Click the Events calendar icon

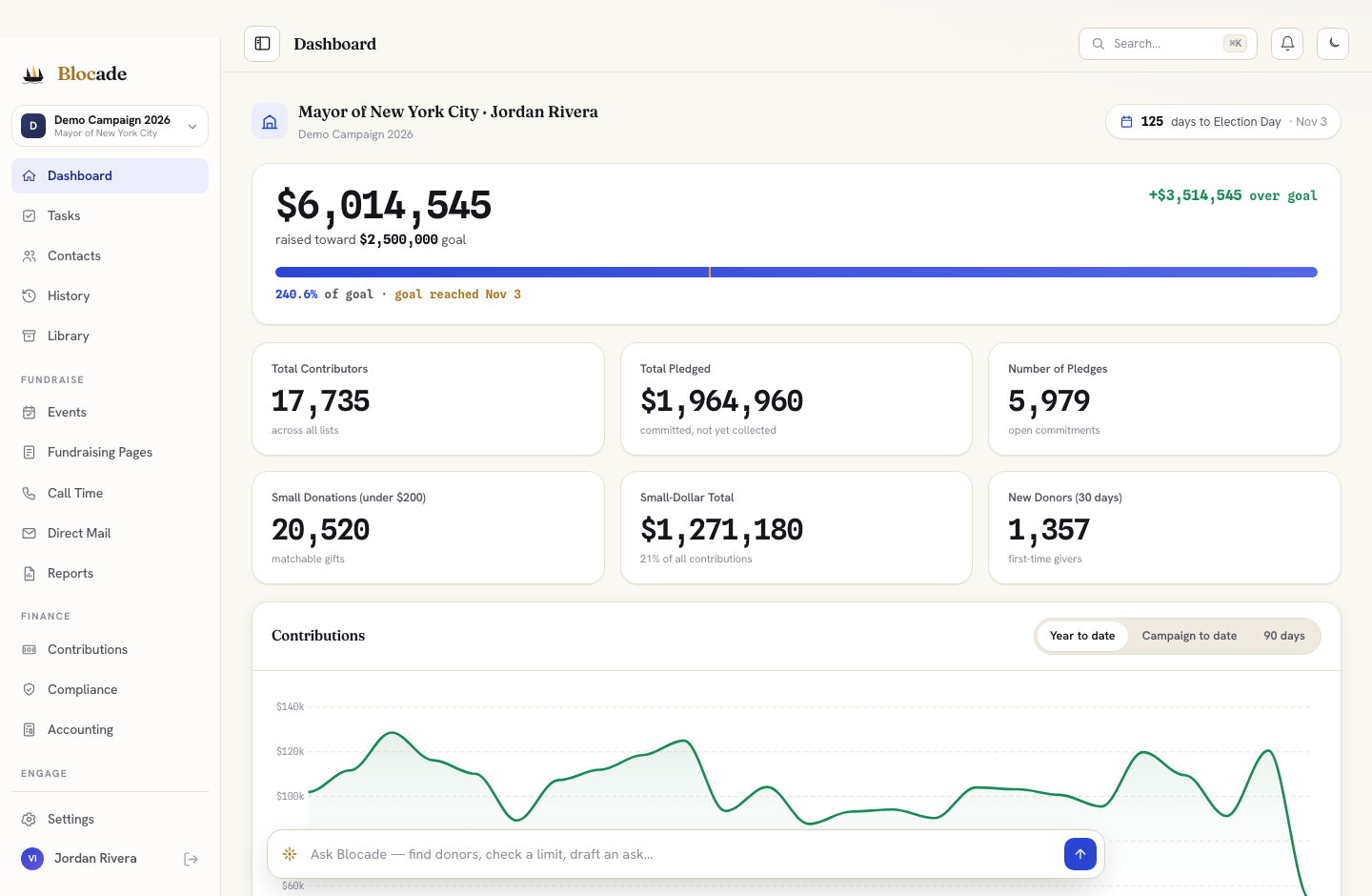pyautogui.click(x=30, y=413)
